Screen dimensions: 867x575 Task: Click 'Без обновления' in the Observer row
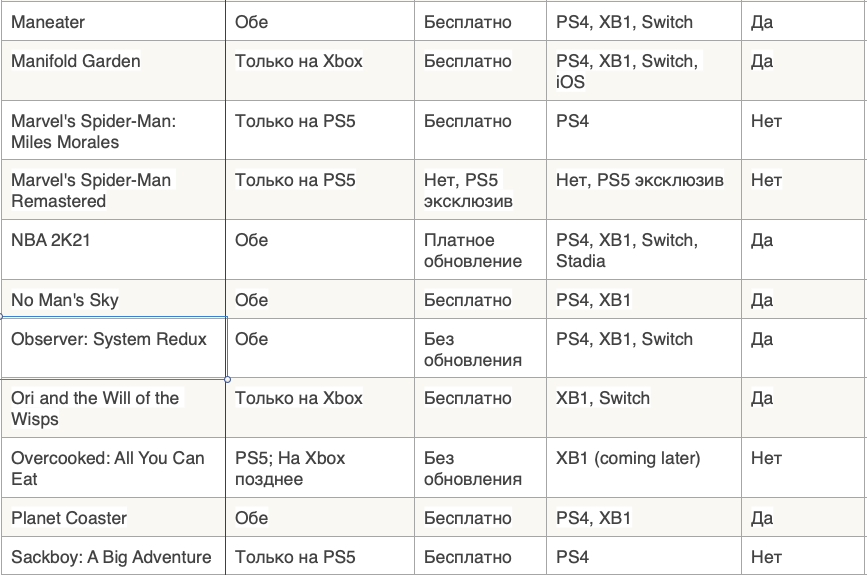point(473,349)
